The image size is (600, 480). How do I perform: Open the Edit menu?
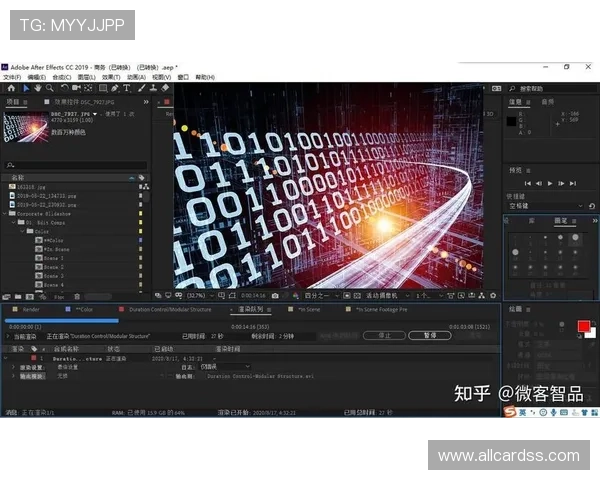[36, 77]
